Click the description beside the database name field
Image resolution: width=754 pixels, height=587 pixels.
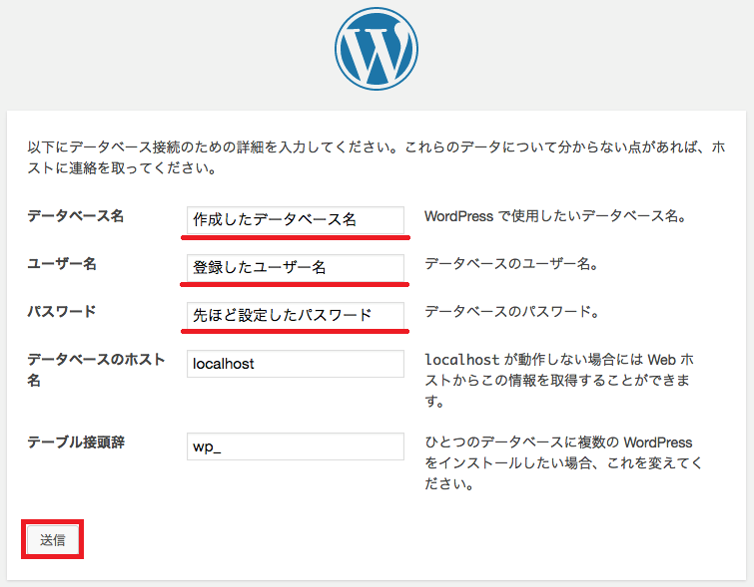tap(553, 216)
